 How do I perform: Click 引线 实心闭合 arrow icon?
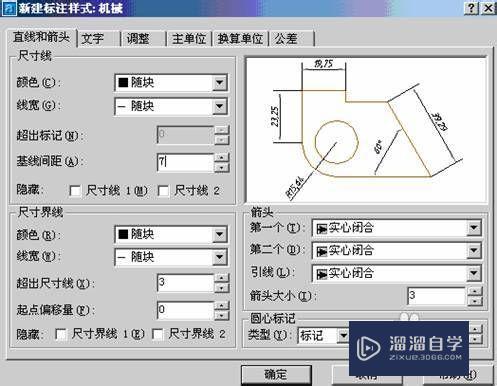(321, 274)
